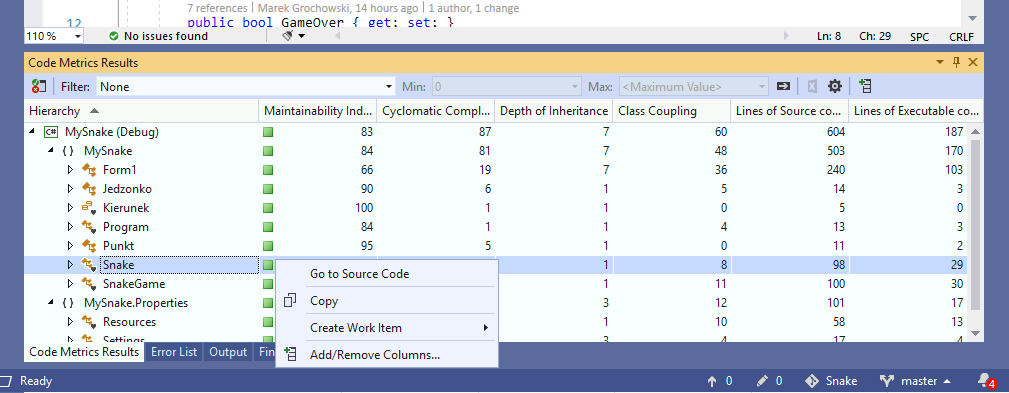1009x393 pixels.
Task: Sort by Class Coupling column header
Action: (x=672, y=111)
